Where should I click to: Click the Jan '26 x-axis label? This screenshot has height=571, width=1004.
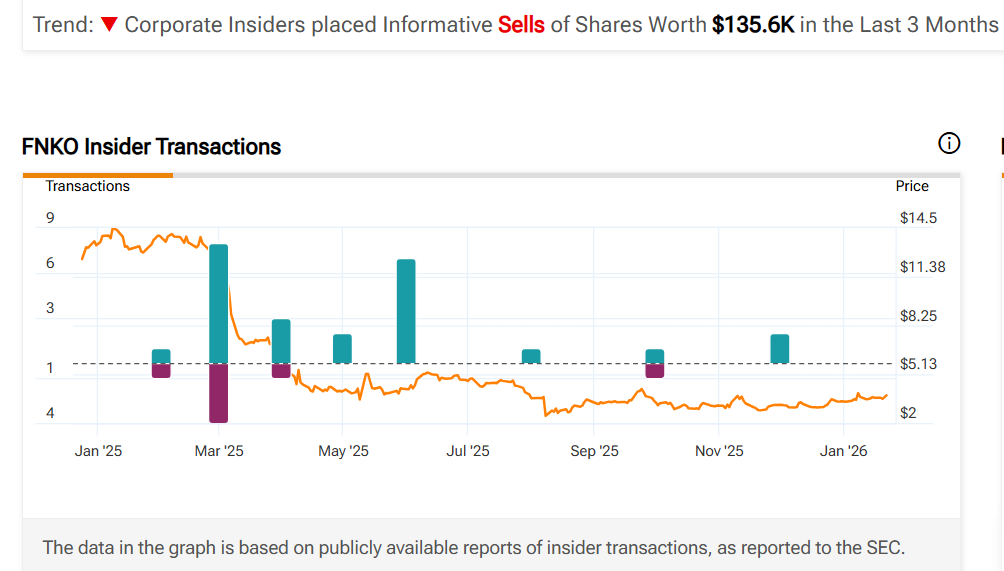(843, 451)
